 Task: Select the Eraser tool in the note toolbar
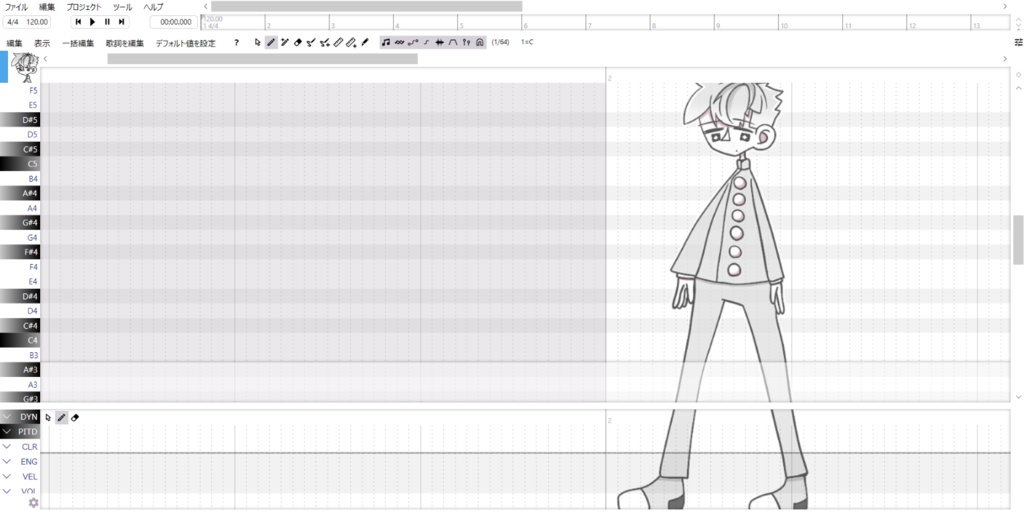click(298, 42)
